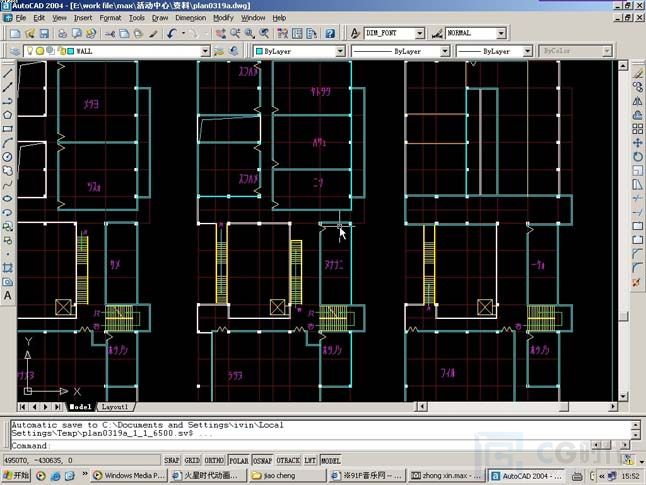The width and height of the screenshot is (646, 485).
Task: Switch to the Model tab
Action: pyautogui.click(x=80, y=407)
